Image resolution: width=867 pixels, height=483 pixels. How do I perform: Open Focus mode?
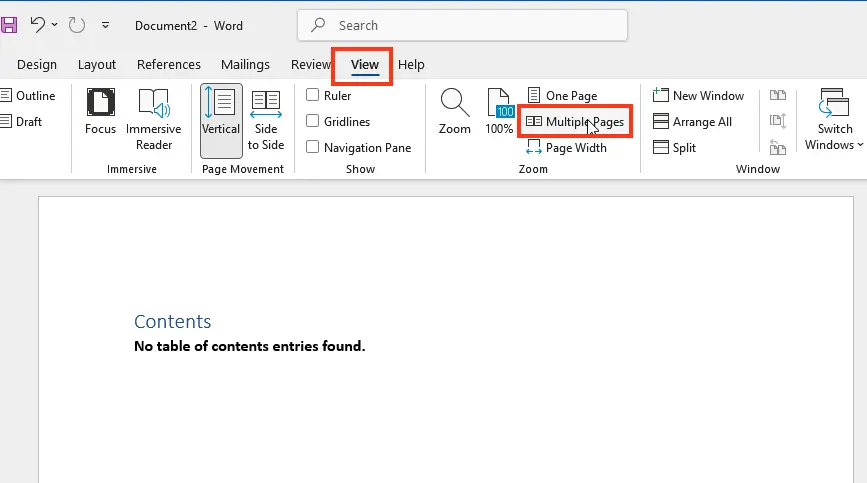coord(100,112)
